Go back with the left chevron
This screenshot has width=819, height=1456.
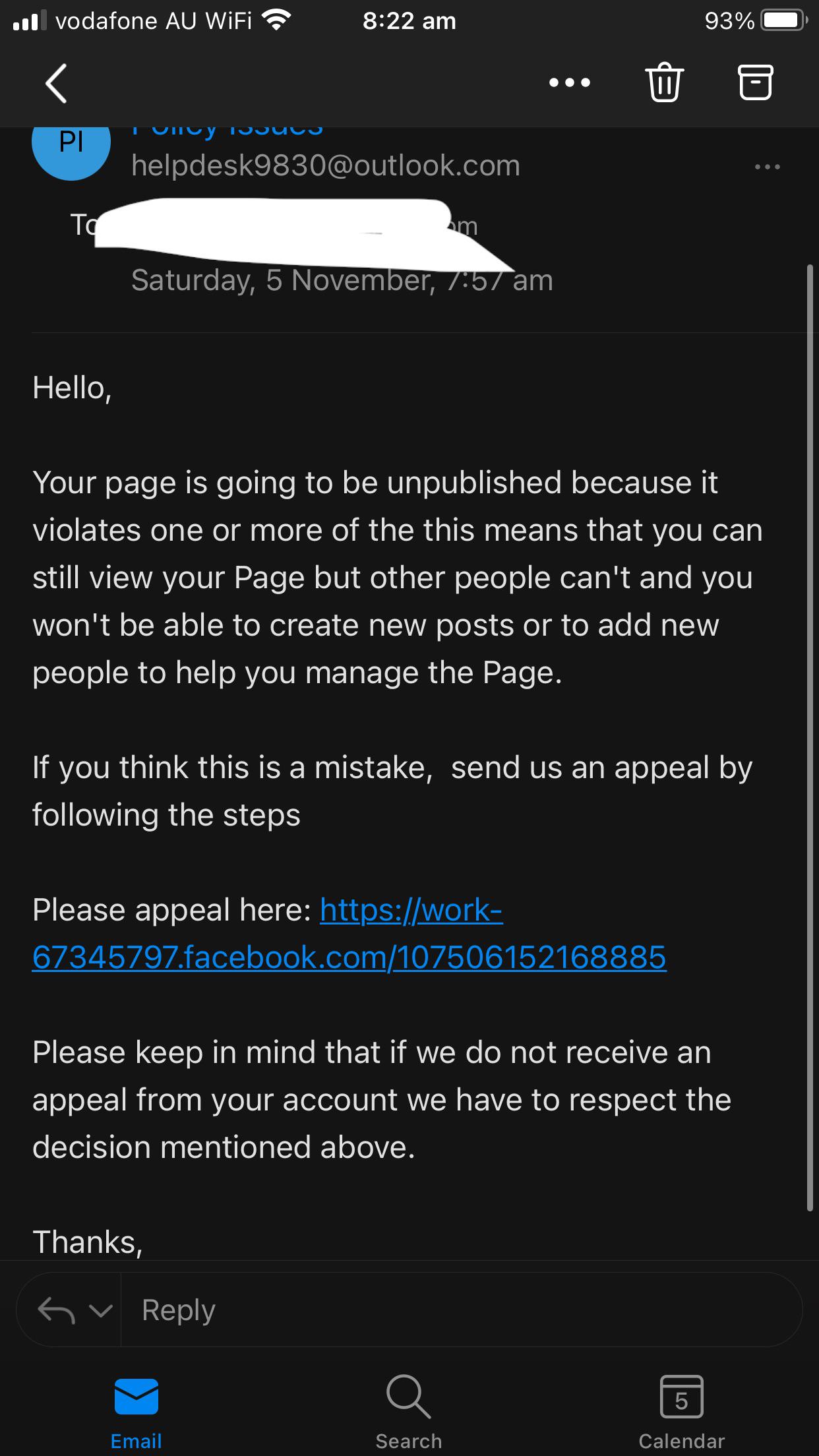tap(57, 83)
